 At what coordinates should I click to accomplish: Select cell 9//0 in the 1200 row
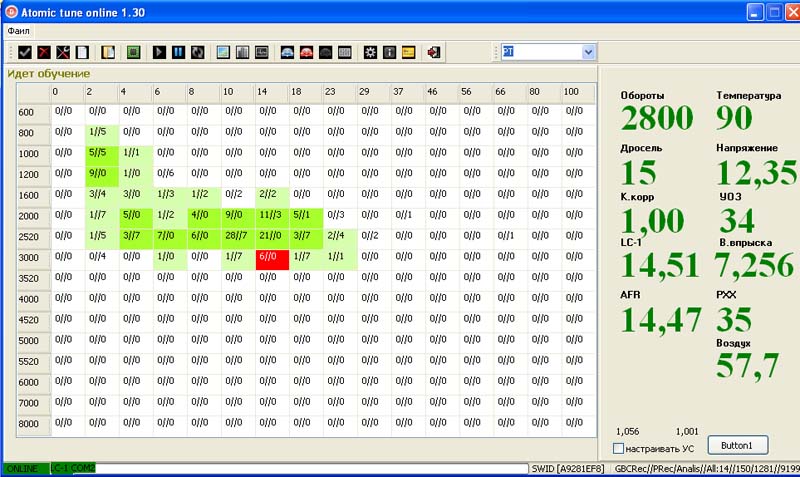[102, 177]
